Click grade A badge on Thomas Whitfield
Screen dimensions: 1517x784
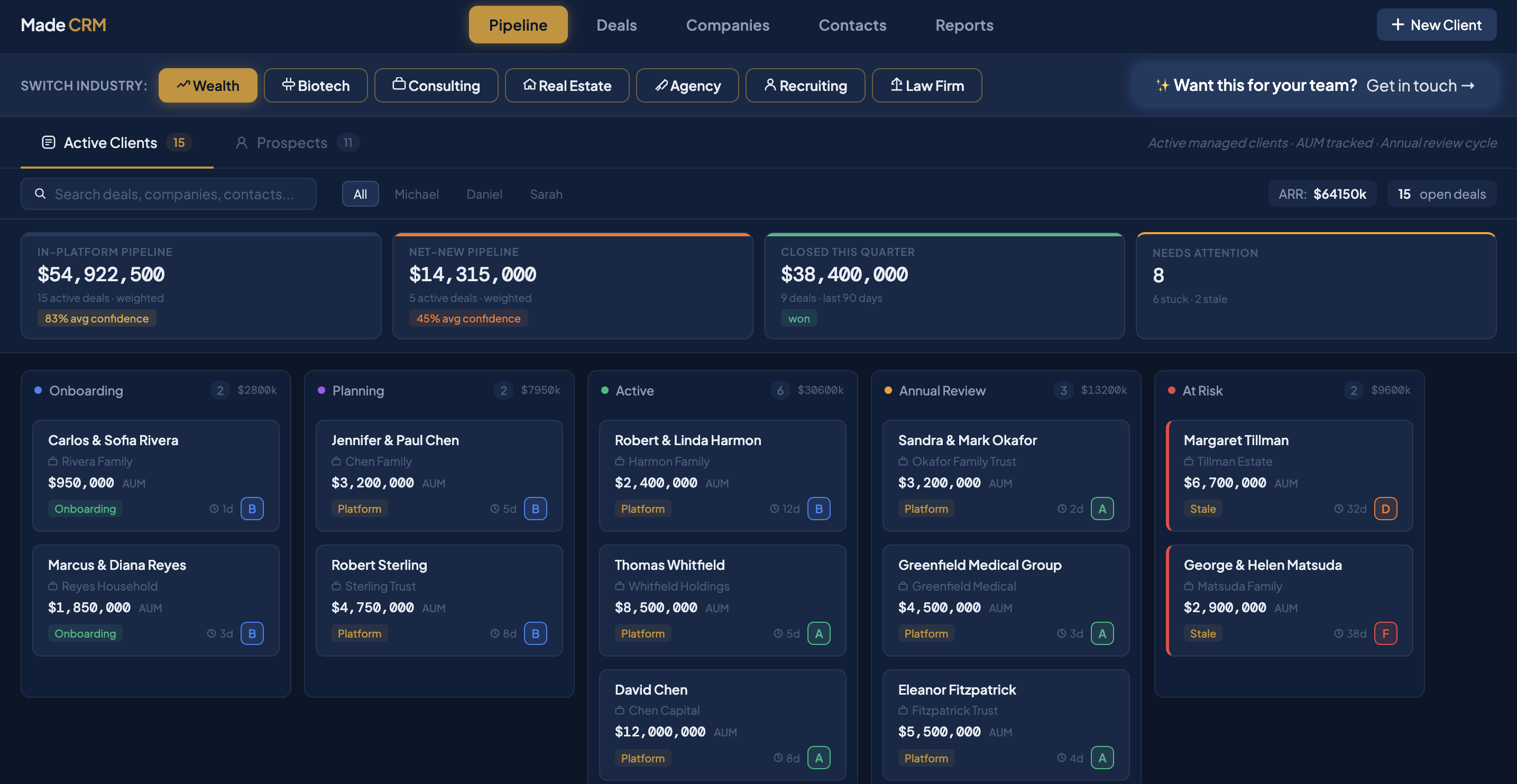(x=819, y=633)
